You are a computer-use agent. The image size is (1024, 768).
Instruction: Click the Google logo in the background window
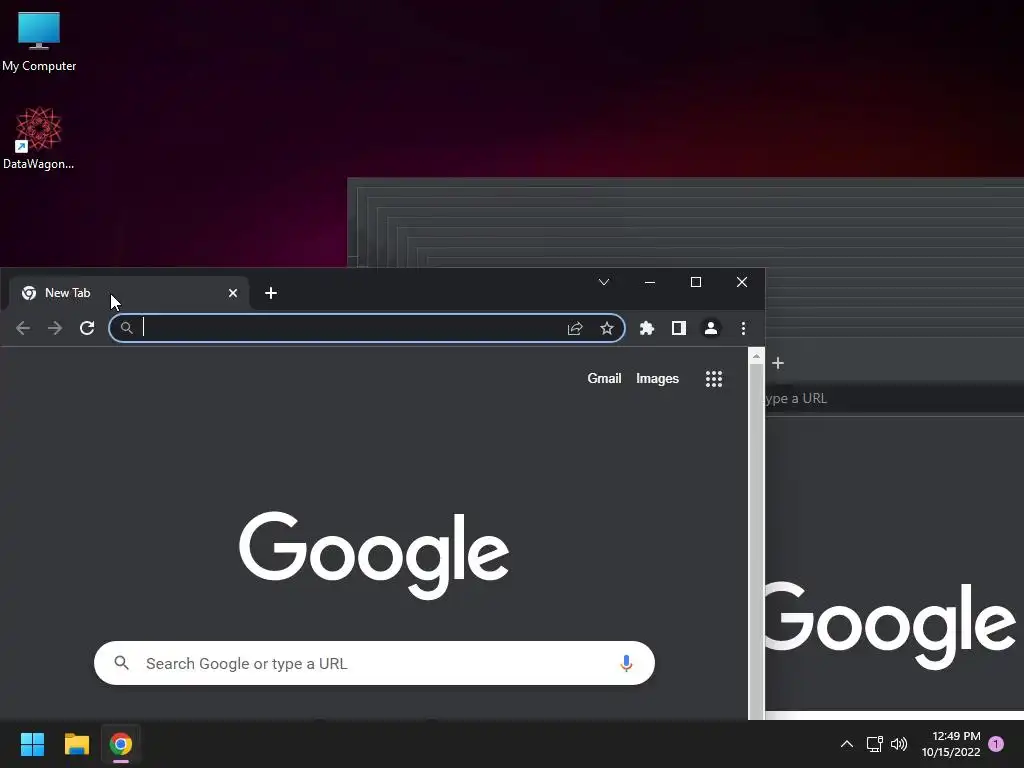pos(890,626)
